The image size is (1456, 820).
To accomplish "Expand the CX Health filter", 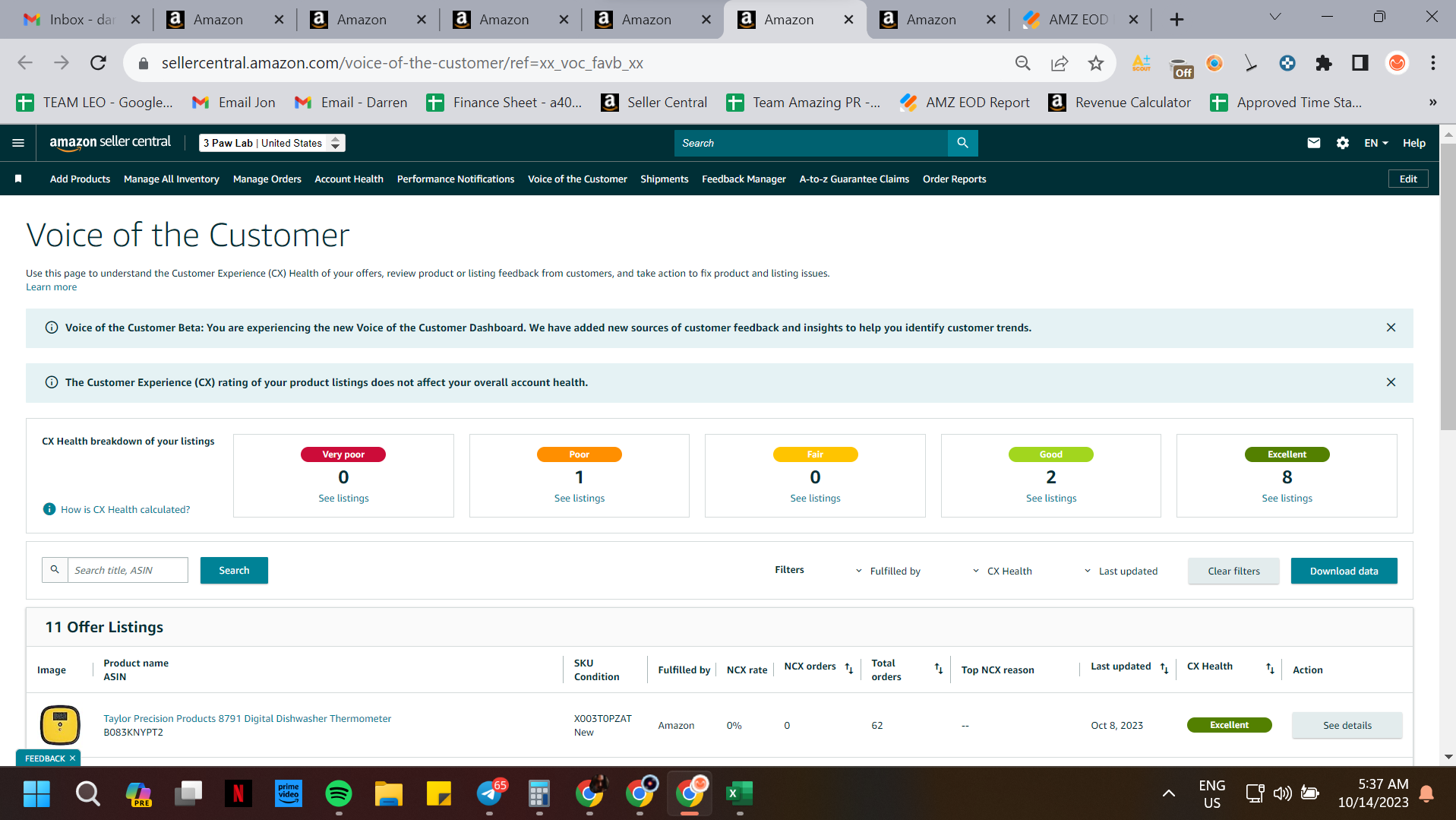I will 1002,571.
